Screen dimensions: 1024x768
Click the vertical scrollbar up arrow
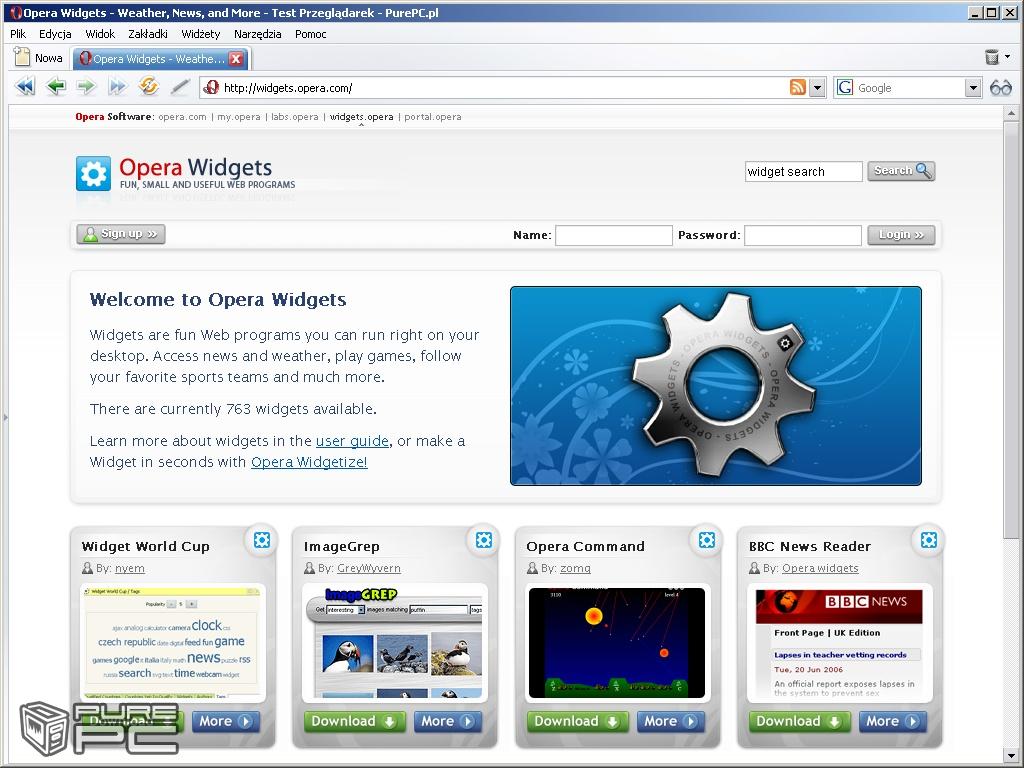[1011, 113]
